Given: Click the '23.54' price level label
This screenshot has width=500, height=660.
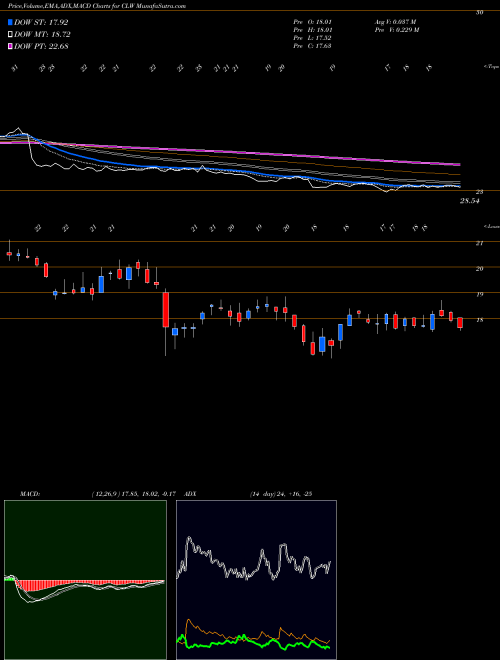Looking at the screenshot, I should (x=469, y=201).
